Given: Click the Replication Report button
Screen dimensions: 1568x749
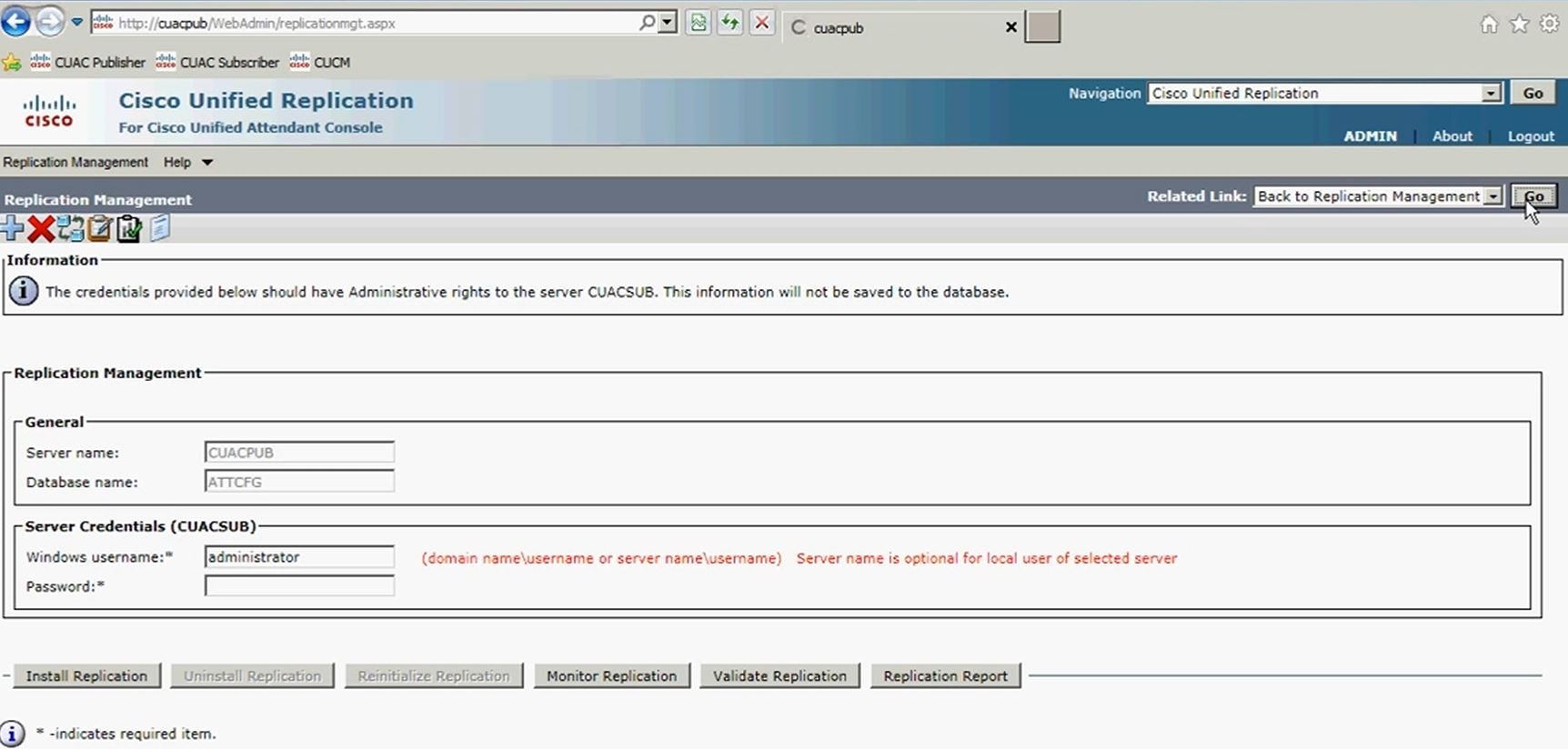Looking at the screenshot, I should coord(945,675).
